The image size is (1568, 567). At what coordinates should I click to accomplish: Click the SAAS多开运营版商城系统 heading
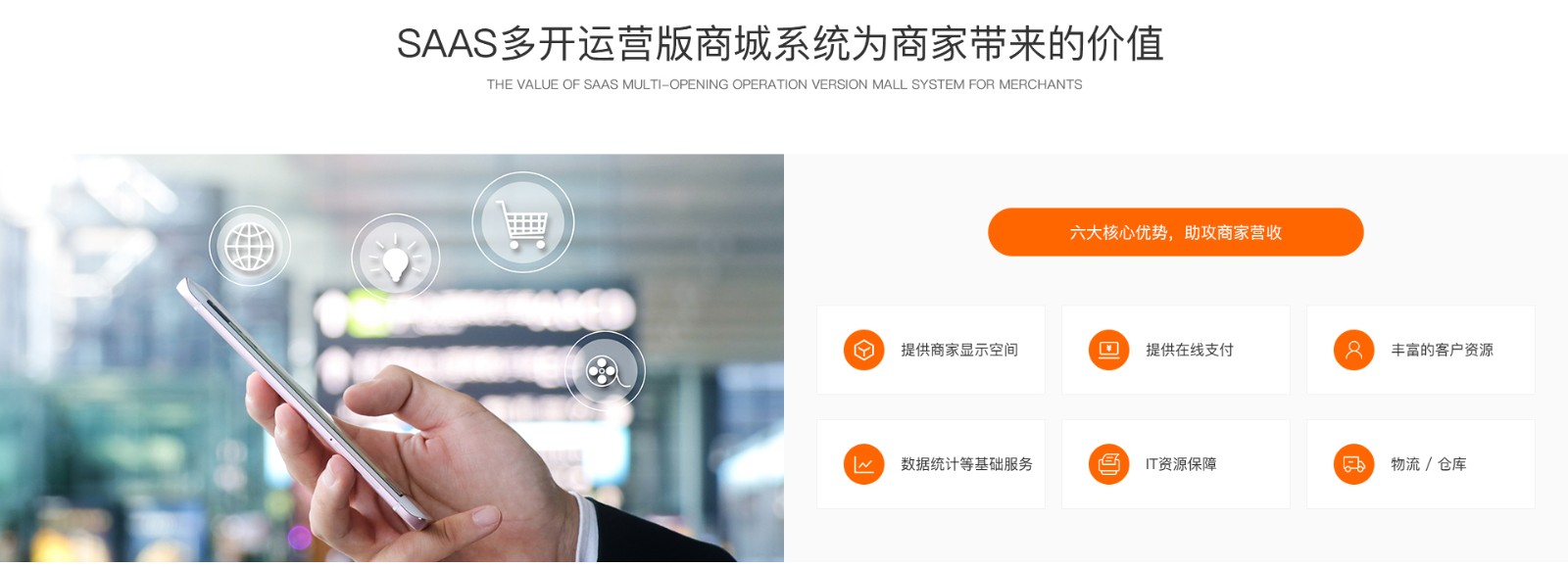click(x=780, y=44)
